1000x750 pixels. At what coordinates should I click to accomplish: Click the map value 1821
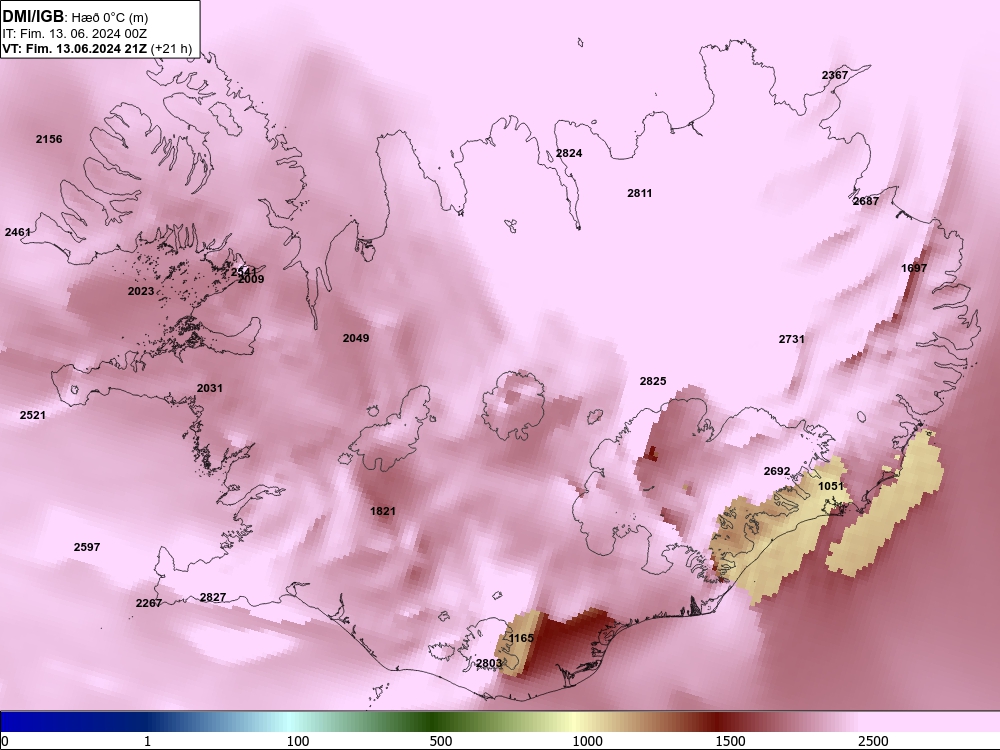(383, 511)
